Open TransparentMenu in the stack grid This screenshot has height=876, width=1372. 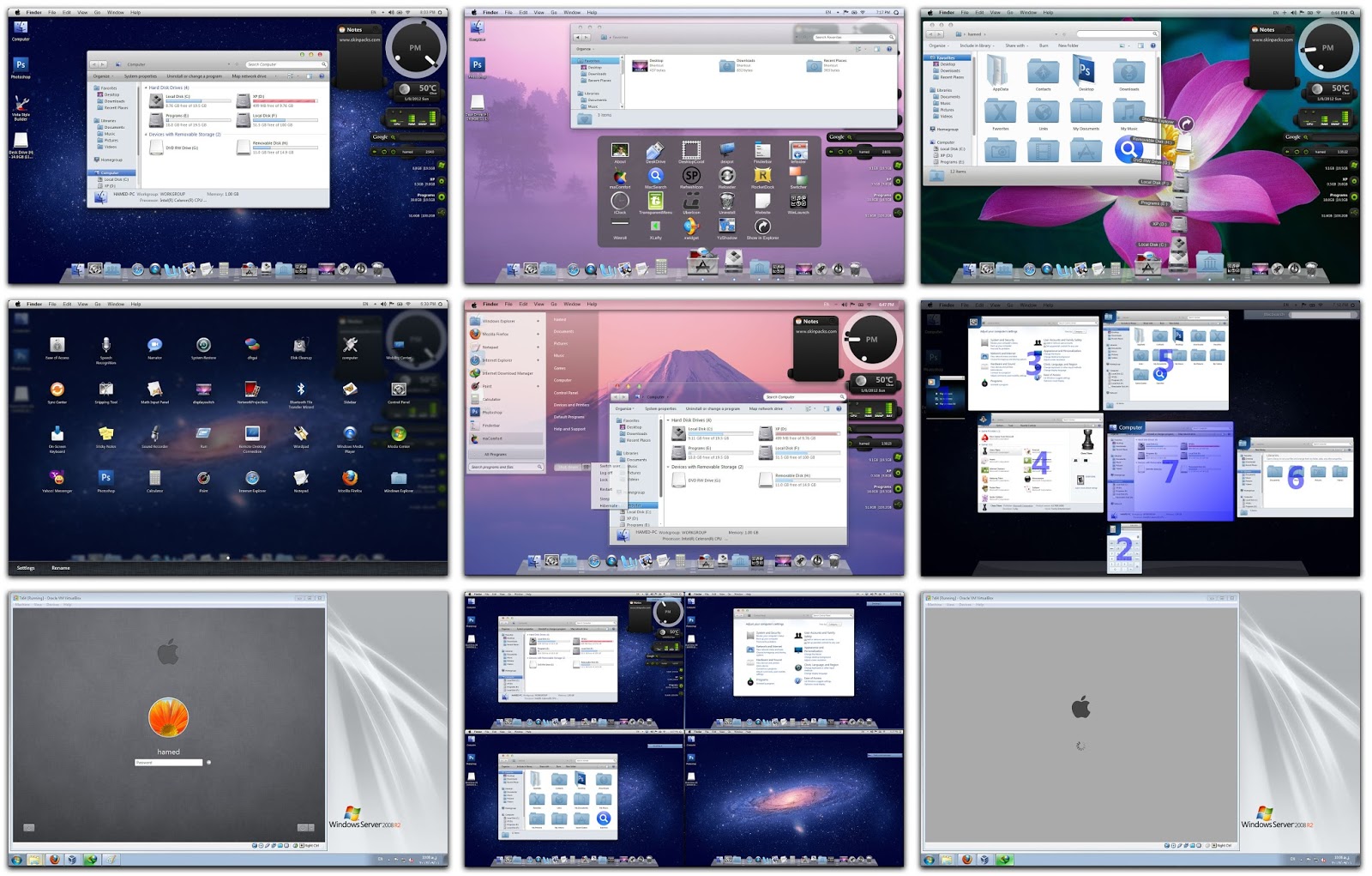tap(655, 202)
